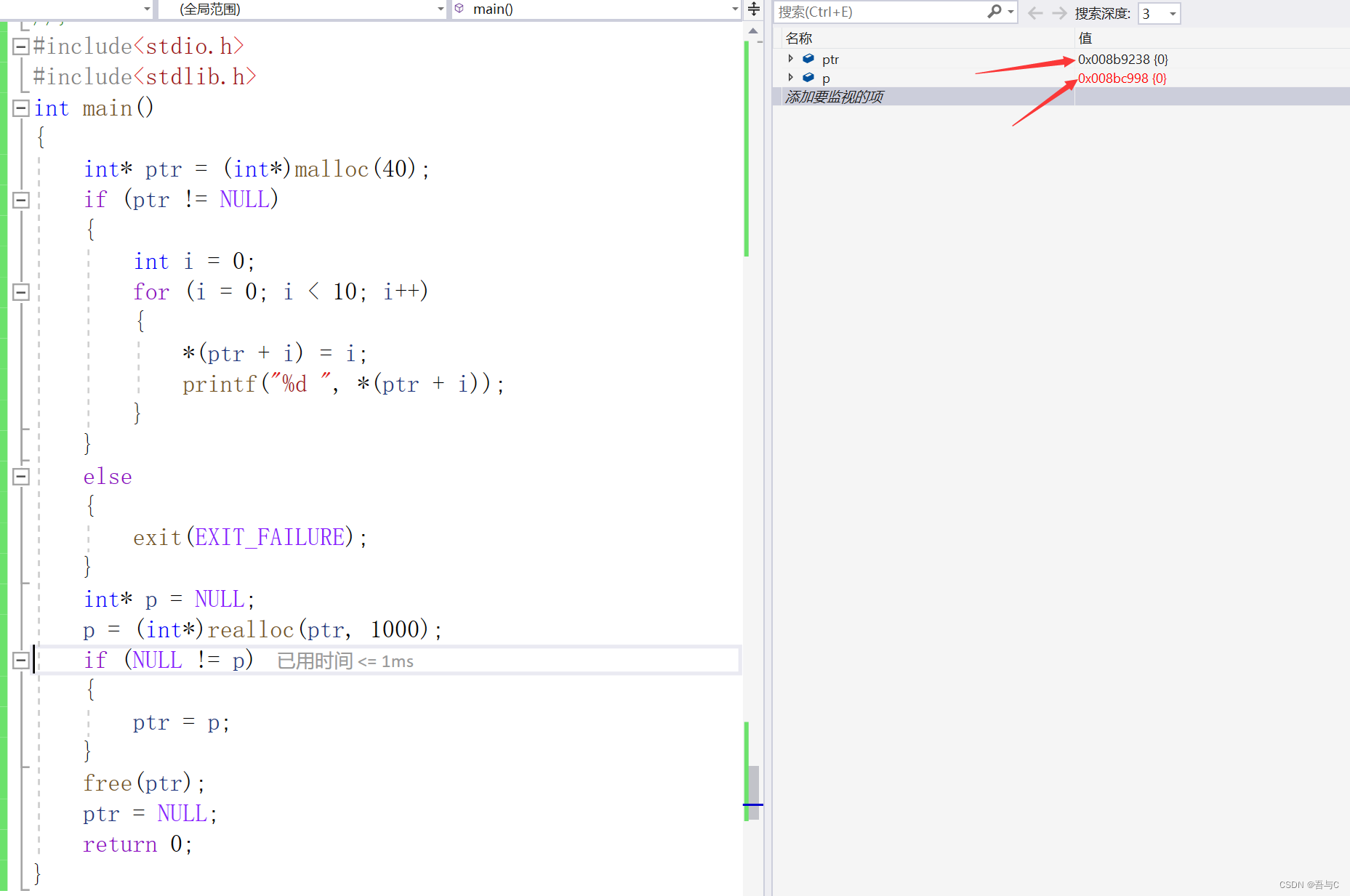Click the exit(EXIT_FAILURE) line
The width and height of the screenshot is (1350, 896).
pos(250,538)
